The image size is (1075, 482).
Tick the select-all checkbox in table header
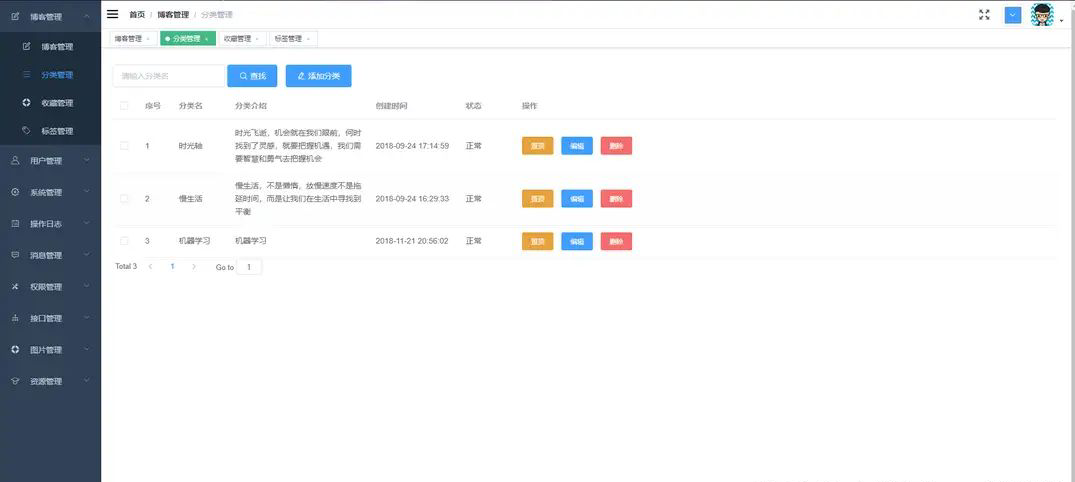coord(124,106)
